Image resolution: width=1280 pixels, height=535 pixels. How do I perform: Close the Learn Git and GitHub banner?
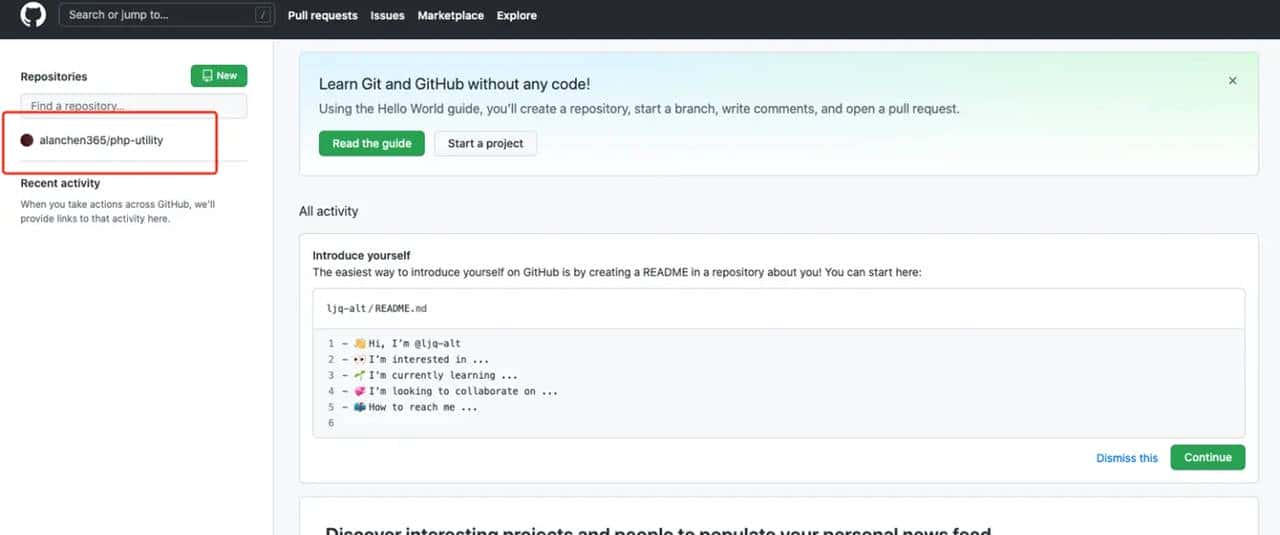(1232, 81)
